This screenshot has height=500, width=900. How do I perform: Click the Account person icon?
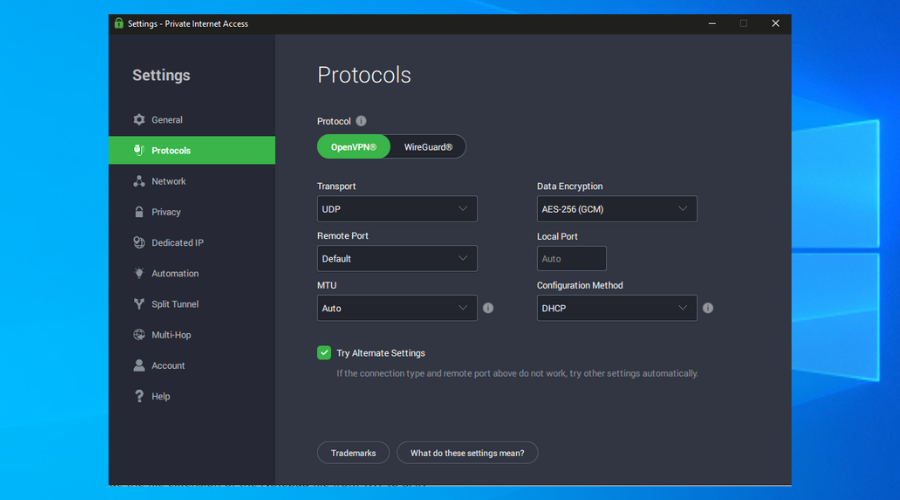139,365
